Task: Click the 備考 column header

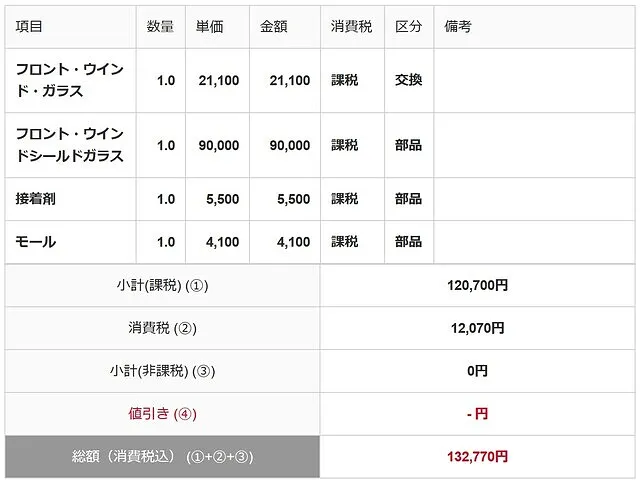Action: click(458, 26)
